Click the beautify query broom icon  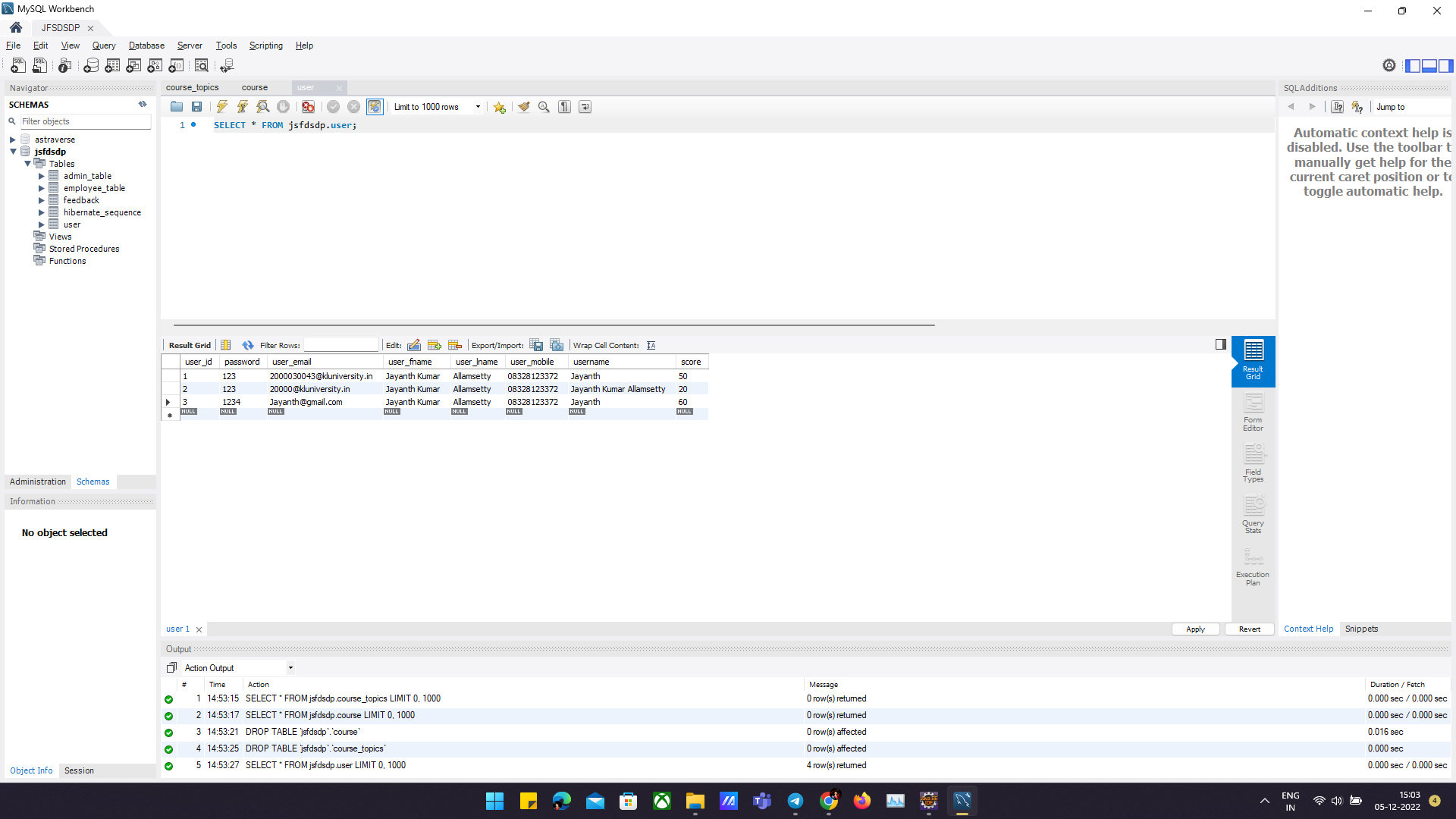click(x=523, y=107)
